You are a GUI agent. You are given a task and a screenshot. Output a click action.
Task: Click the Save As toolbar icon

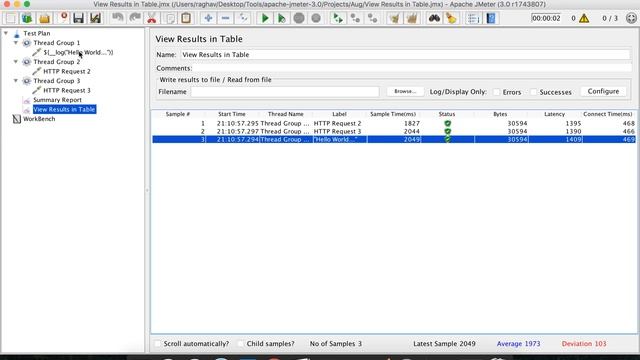tap(96, 18)
